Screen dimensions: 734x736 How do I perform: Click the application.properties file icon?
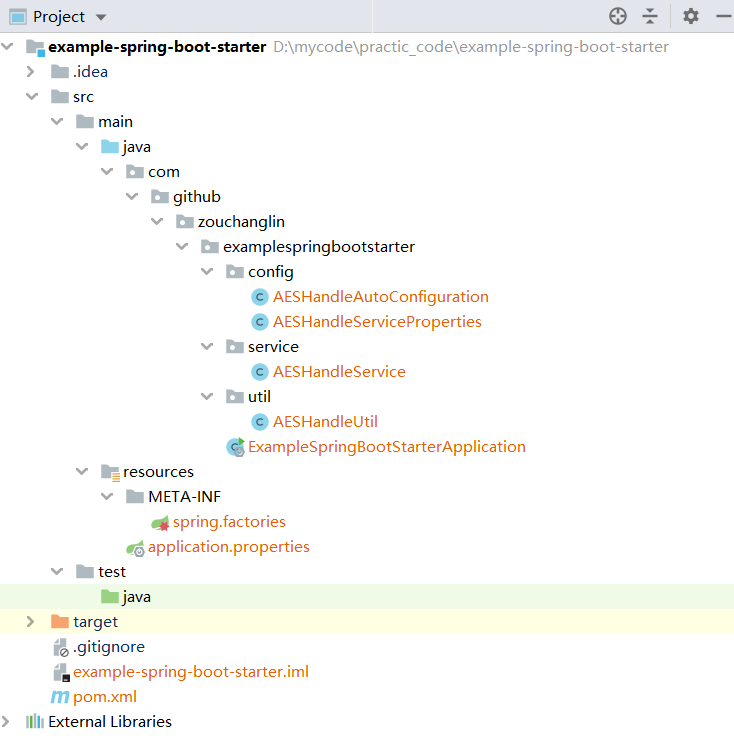click(x=135, y=547)
